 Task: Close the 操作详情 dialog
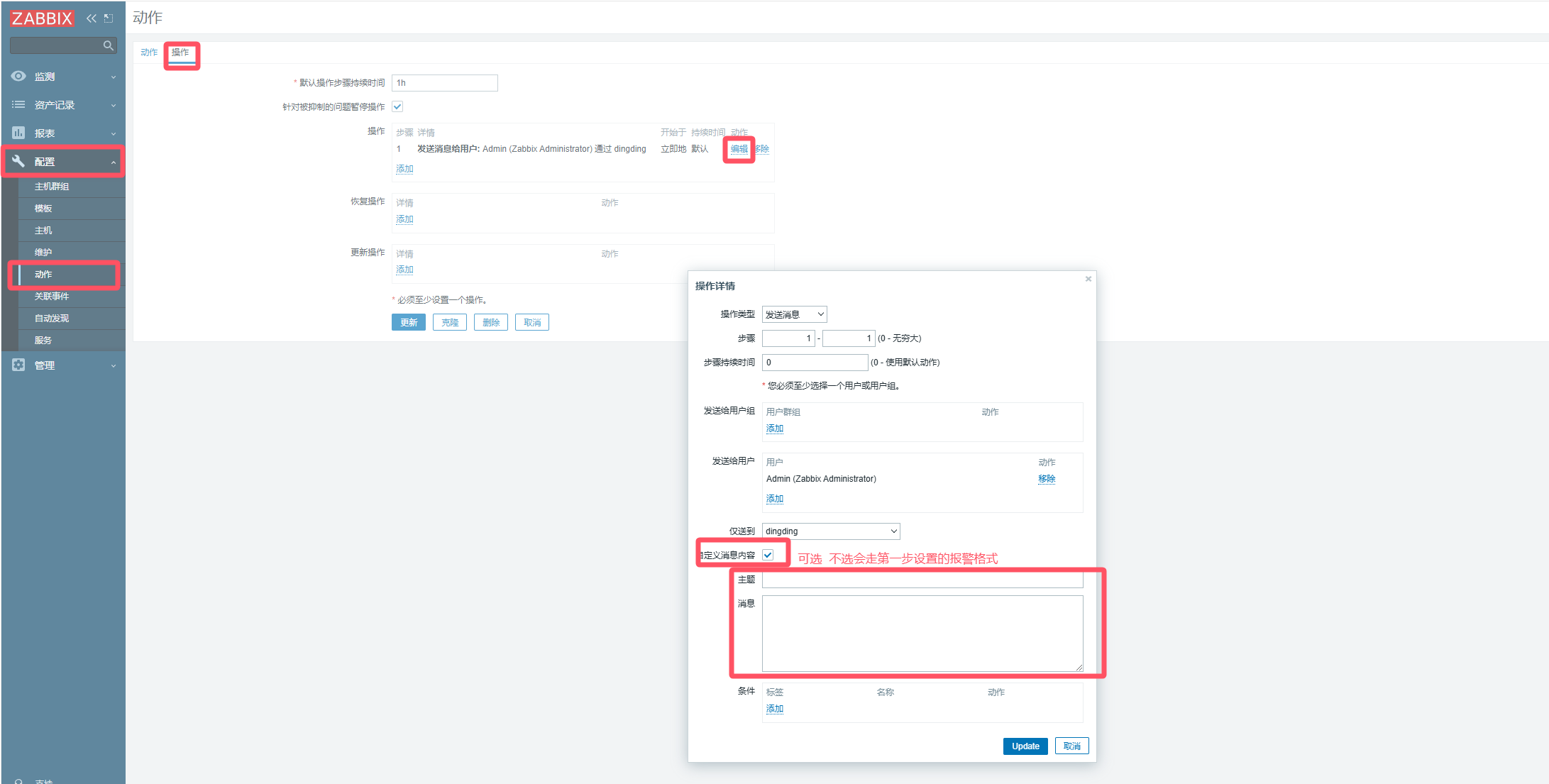tap(1088, 279)
